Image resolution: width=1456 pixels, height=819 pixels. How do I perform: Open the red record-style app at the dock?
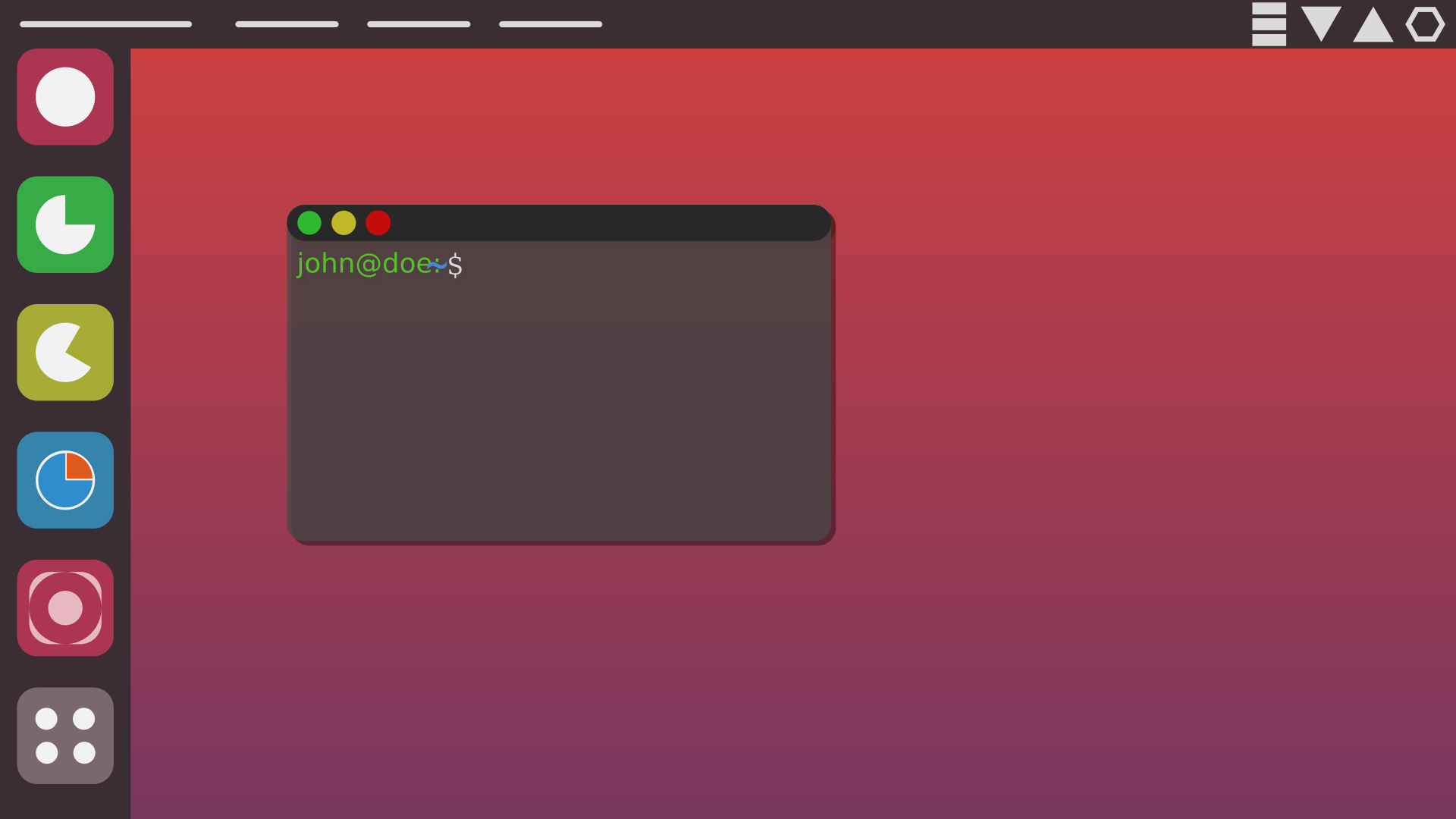65,607
